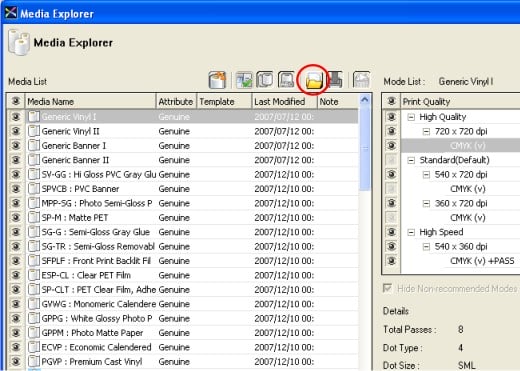
Task: Click the yellow open folder toolbar icon
Action: coord(314,80)
